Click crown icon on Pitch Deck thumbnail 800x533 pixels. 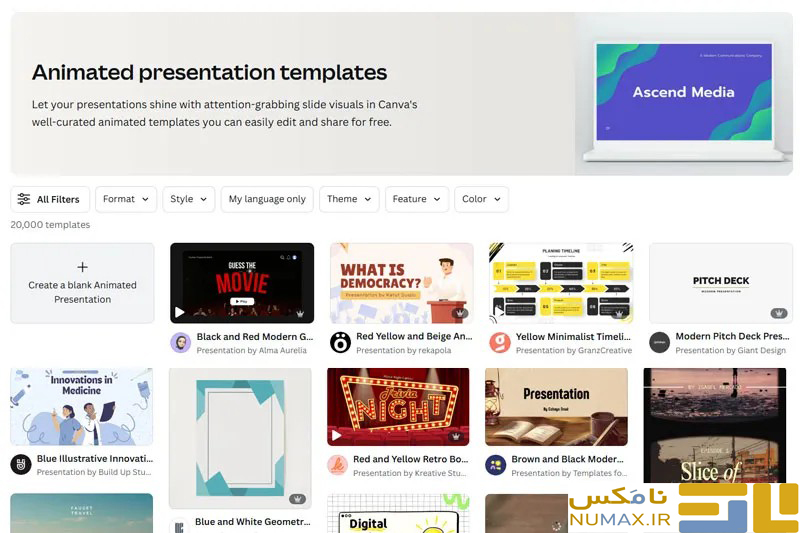point(778,313)
